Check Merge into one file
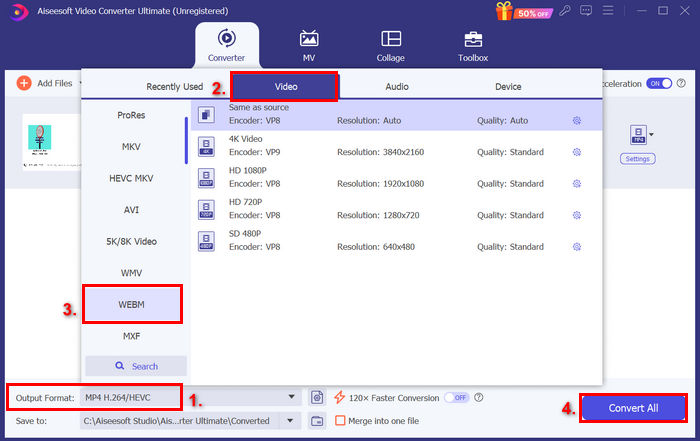Viewport: 700px width, 441px height. coord(340,420)
